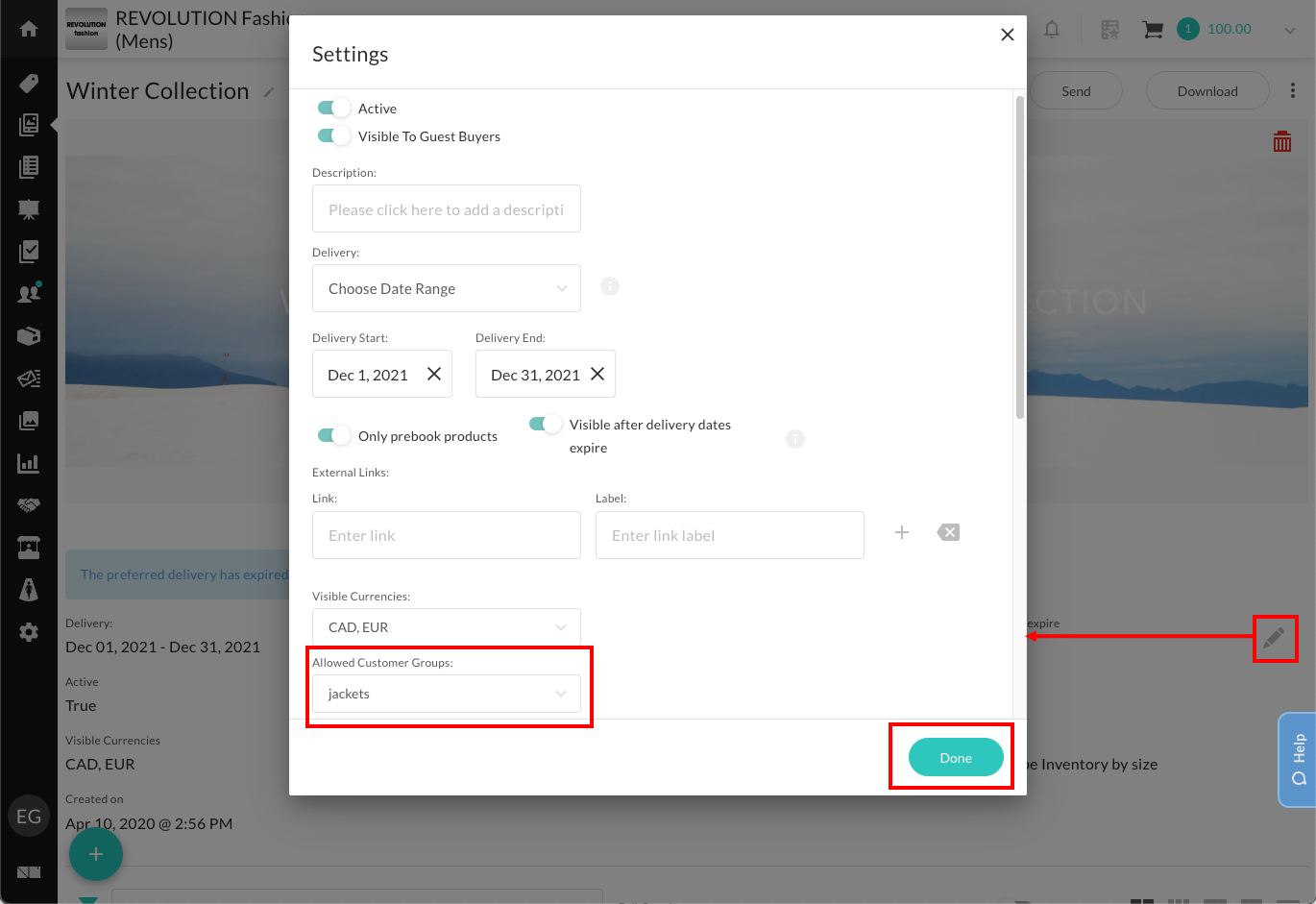This screenshot has height=904, width=1316.
Task: Click info icon near visible after expire
Action: (x=795, y=439)
